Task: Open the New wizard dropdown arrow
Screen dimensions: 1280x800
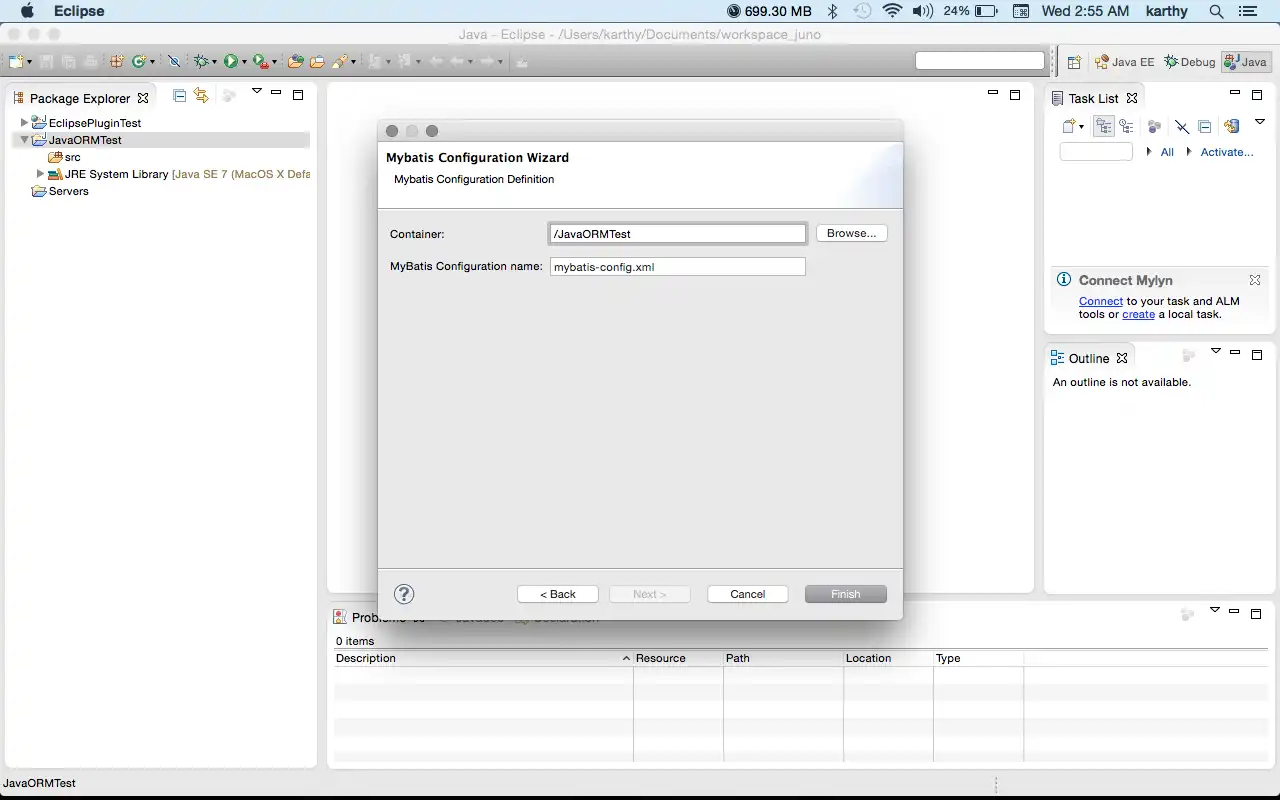Action: 29,62
